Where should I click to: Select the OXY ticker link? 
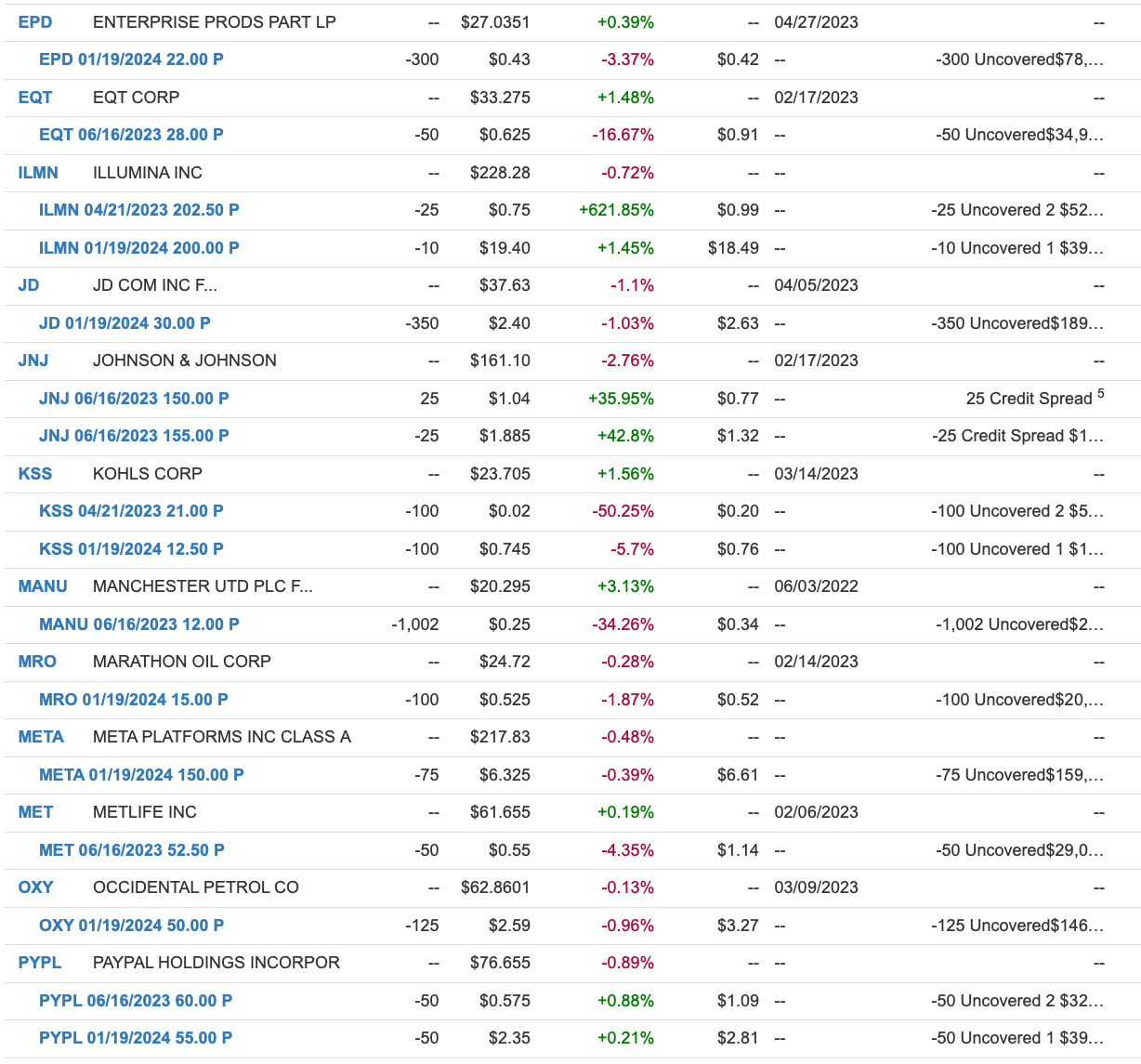(35, 887)
